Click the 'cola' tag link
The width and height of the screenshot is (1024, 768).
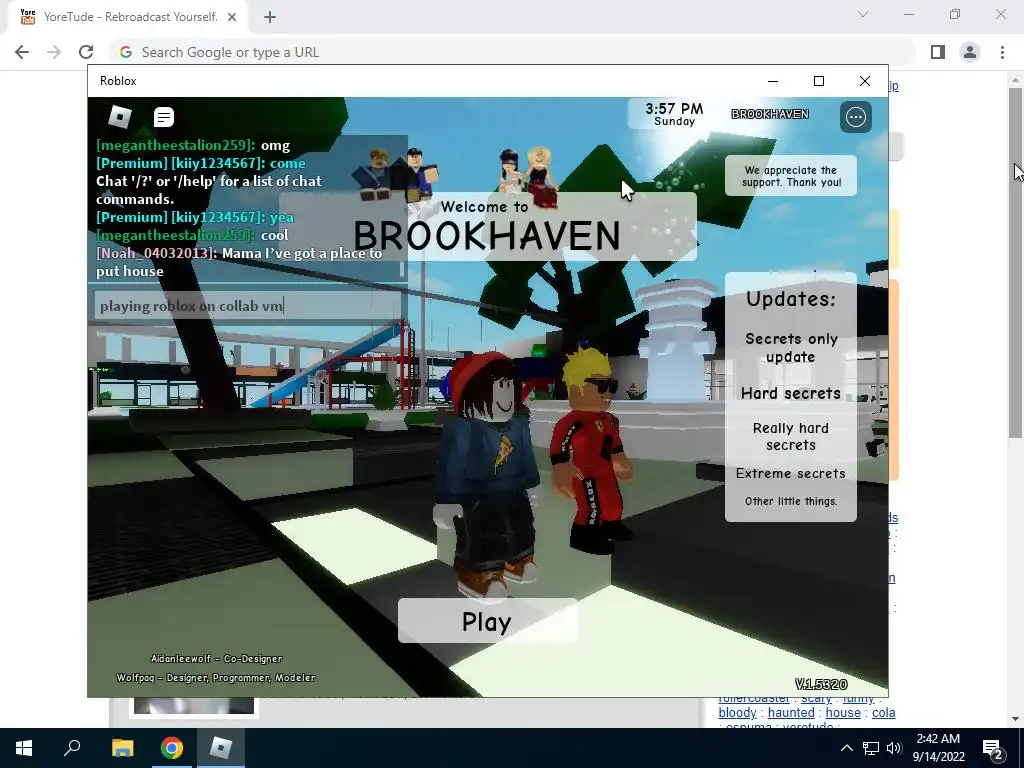click(x=884, y=712)
